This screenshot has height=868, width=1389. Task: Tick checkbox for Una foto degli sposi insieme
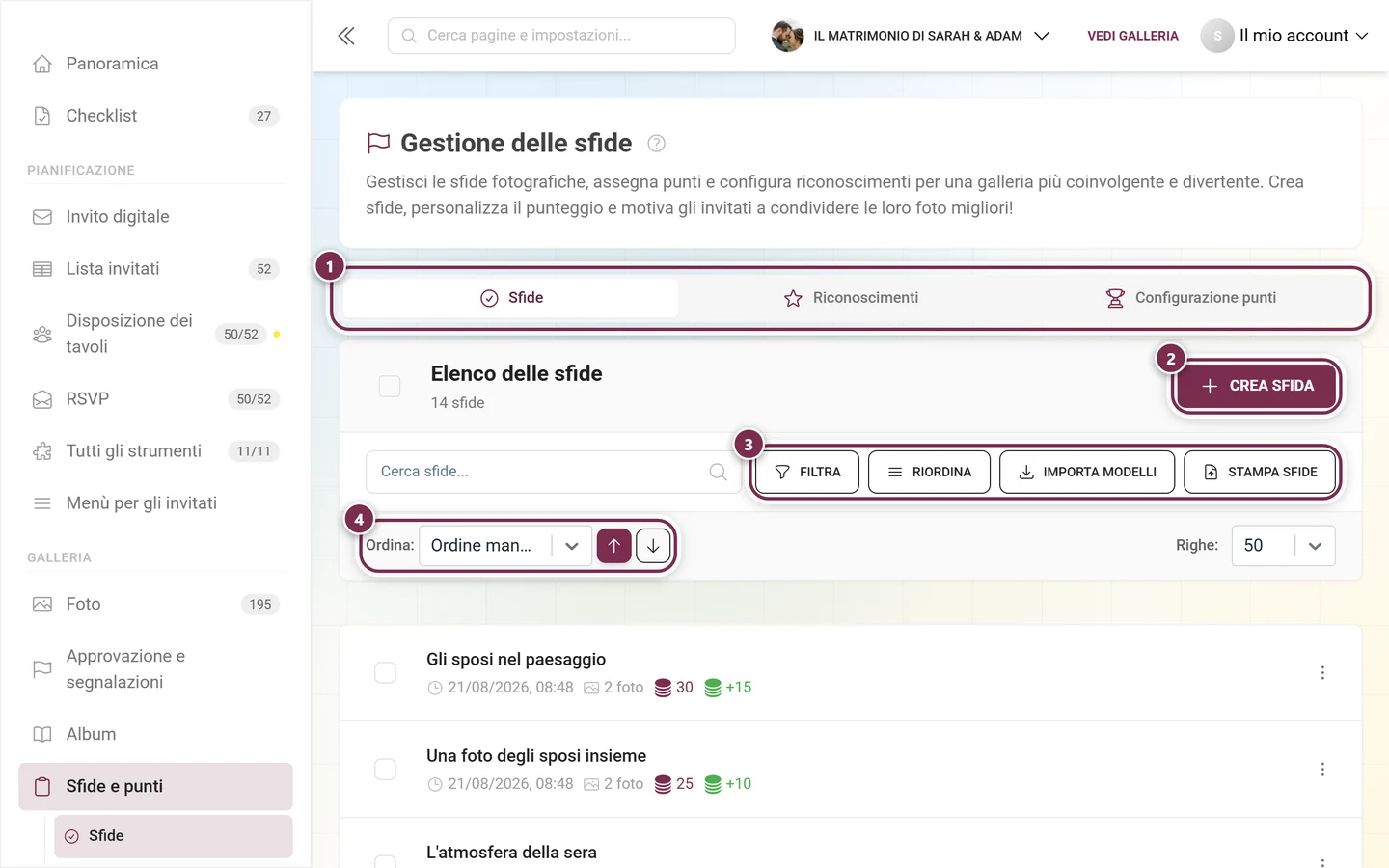click(385, 769)
